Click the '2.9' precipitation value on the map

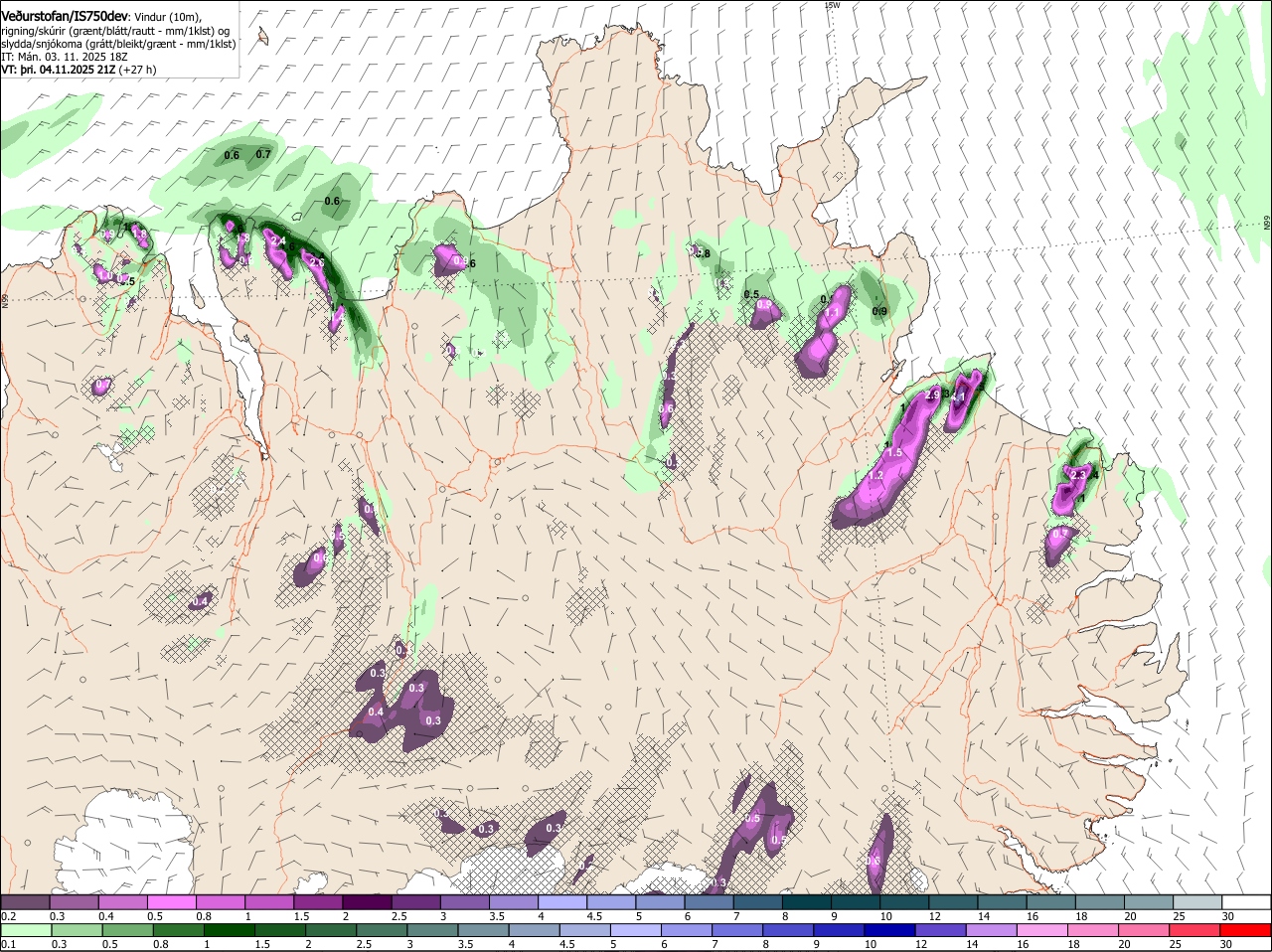point(932,396)
